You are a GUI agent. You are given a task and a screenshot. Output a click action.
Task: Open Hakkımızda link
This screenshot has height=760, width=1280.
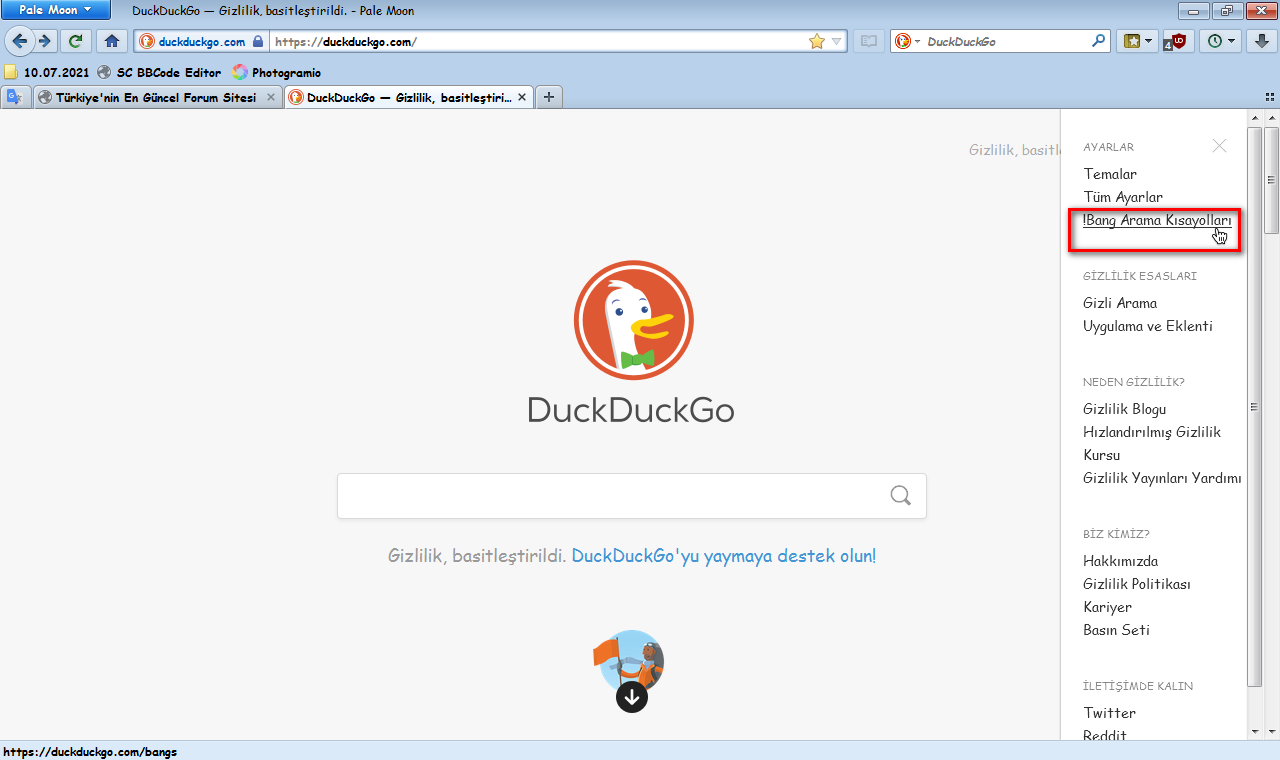1121,561
